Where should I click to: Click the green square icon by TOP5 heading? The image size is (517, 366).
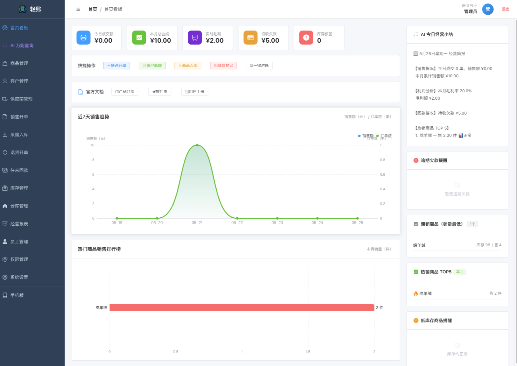point(416,272)
